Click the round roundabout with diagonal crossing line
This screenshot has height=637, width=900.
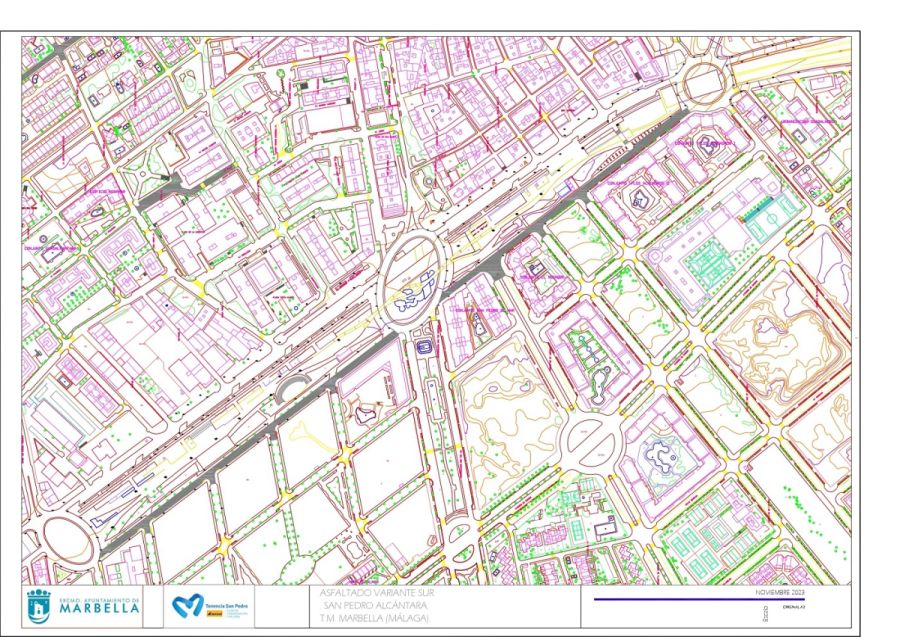(x=591, y=443)
